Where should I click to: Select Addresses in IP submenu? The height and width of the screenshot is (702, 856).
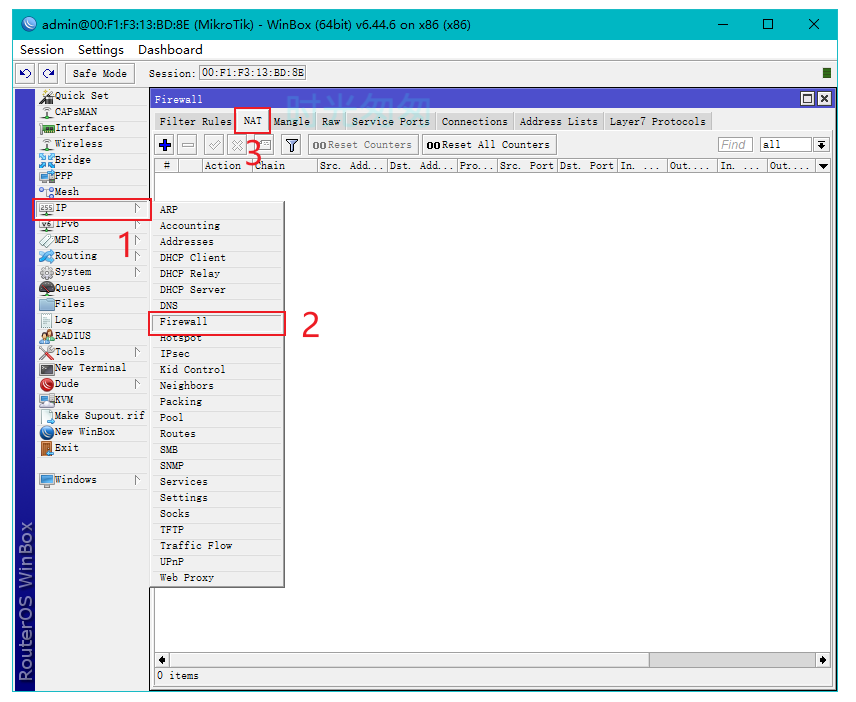coord(217,242)
